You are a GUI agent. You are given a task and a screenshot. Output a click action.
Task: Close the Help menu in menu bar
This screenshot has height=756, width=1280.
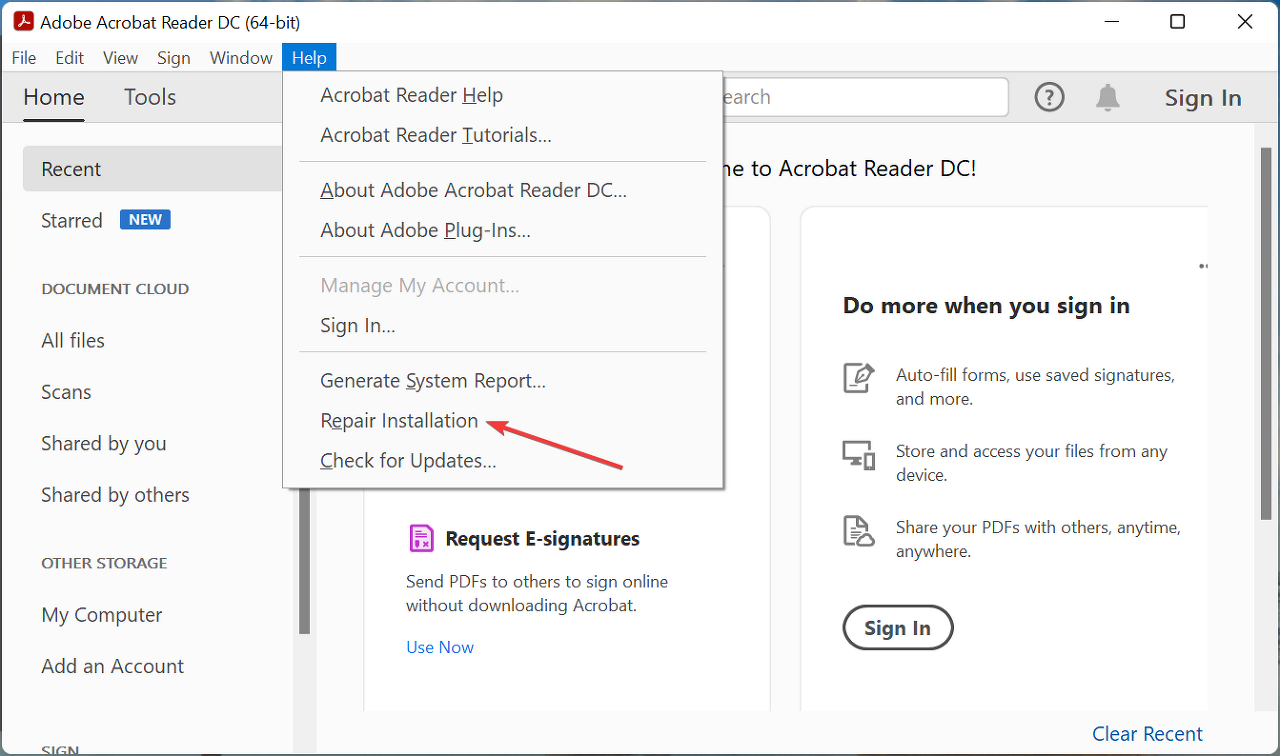(x=309, y=58)
